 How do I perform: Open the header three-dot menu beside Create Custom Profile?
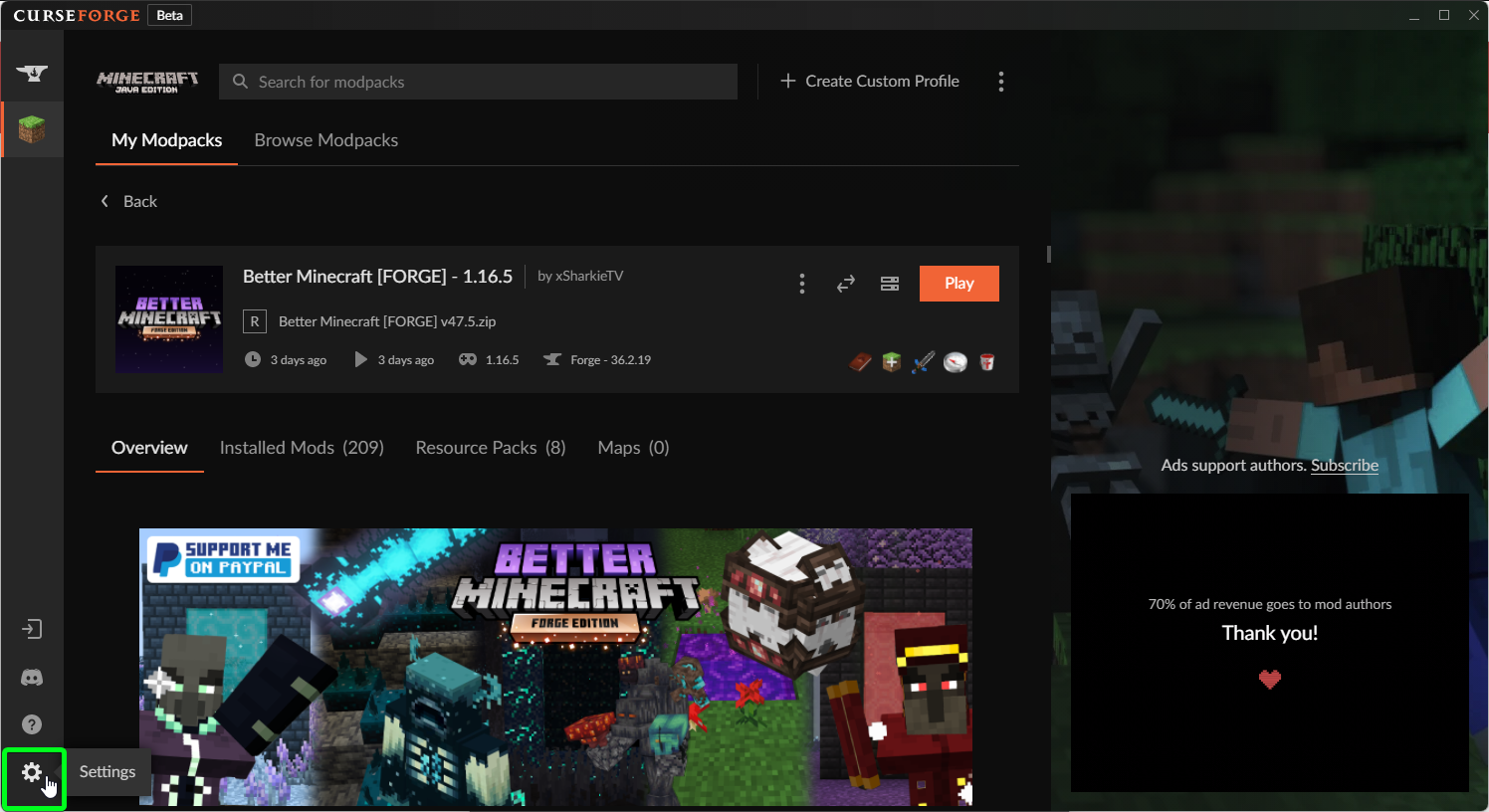1001,82
